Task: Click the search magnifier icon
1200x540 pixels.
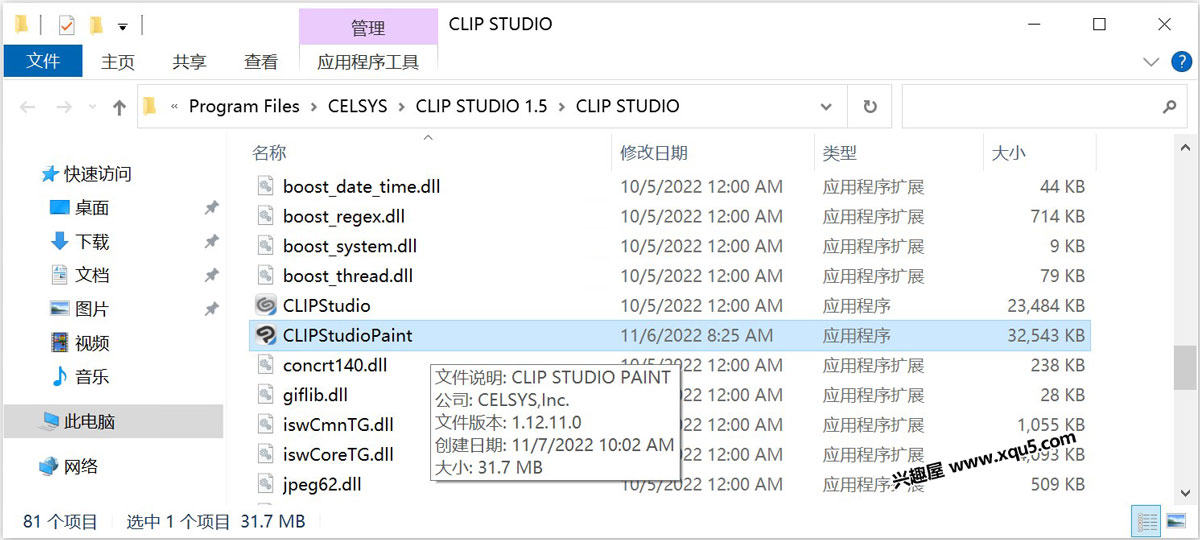Action: (x=1169, y=107)
